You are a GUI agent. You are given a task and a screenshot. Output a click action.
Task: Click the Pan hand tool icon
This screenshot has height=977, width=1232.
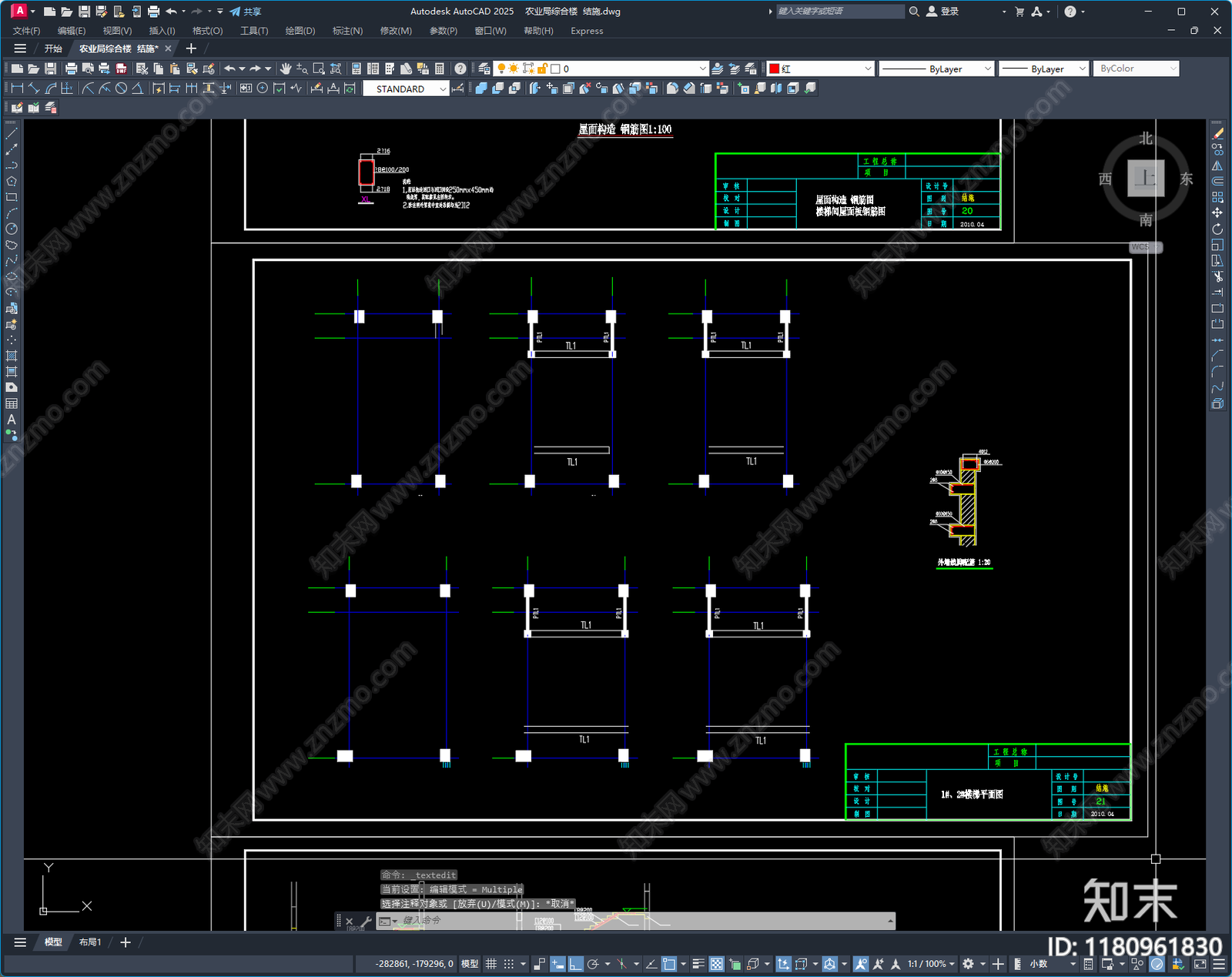tap(286, 69)
